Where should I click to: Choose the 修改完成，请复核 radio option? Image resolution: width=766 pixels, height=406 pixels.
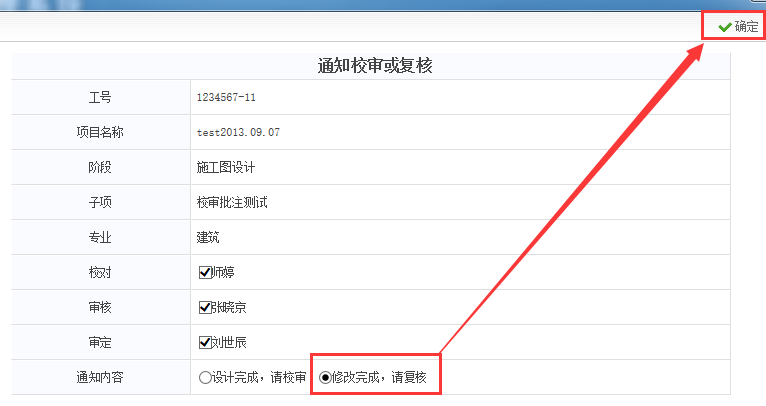[x=325, y=378]
